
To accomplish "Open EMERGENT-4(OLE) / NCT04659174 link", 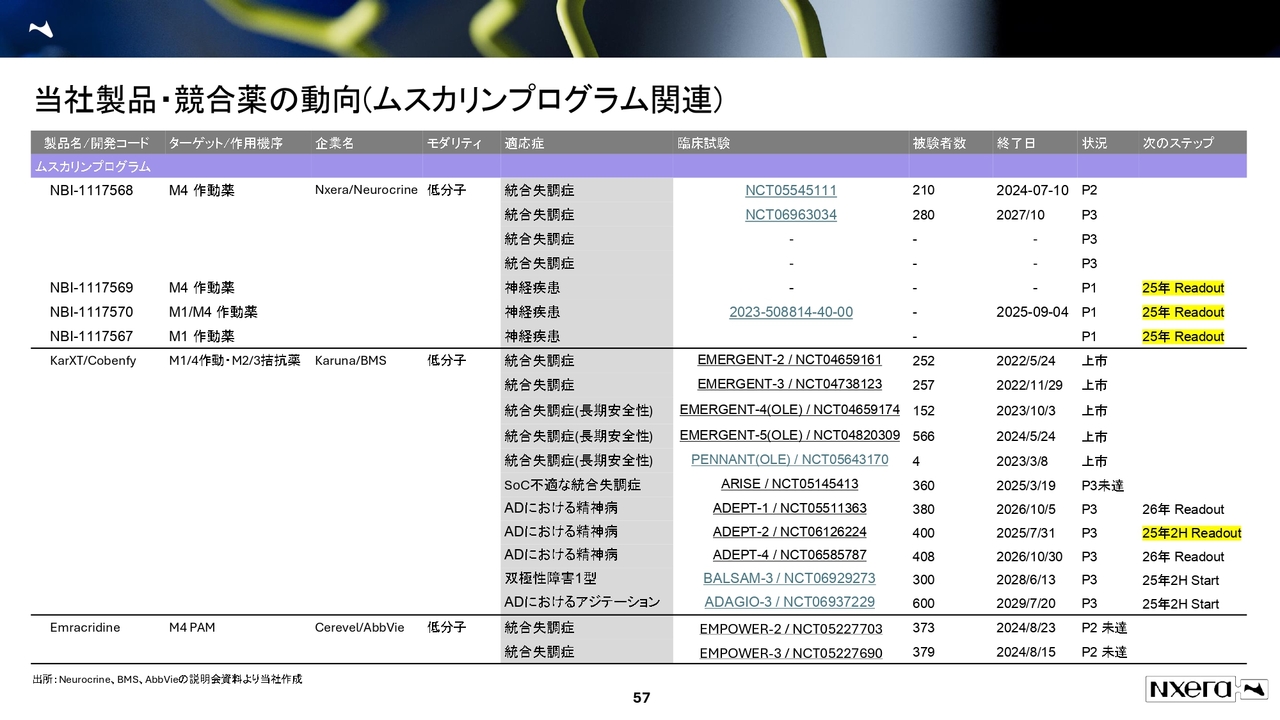I will (x=789, y=409).
